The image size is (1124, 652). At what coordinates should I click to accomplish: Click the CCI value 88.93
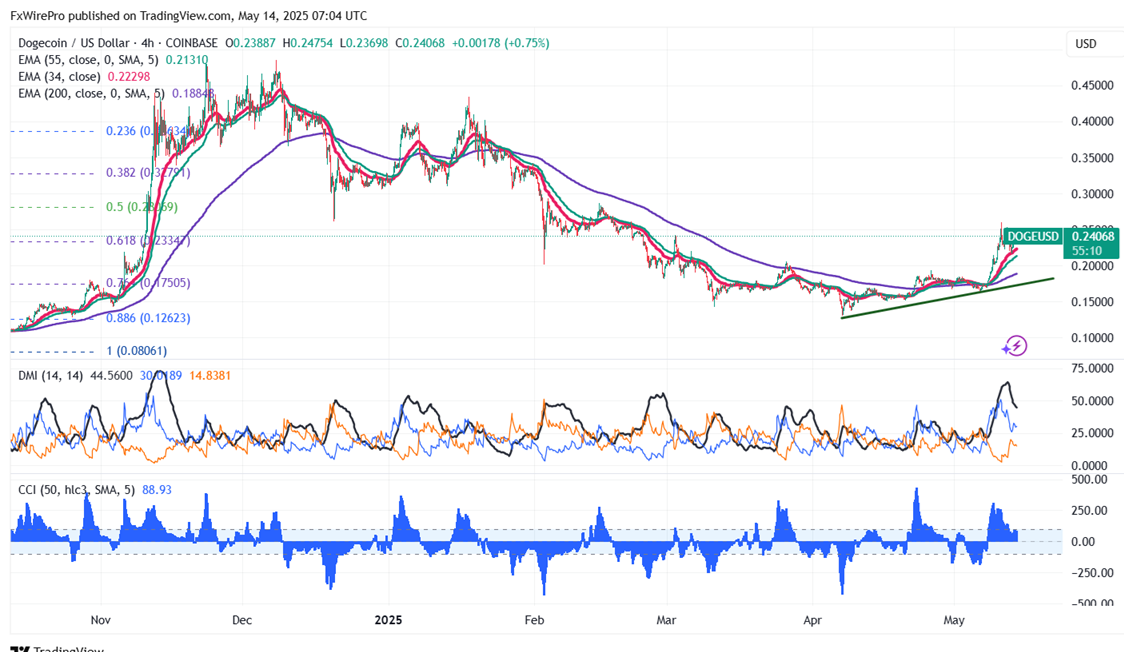pos(157,490)
